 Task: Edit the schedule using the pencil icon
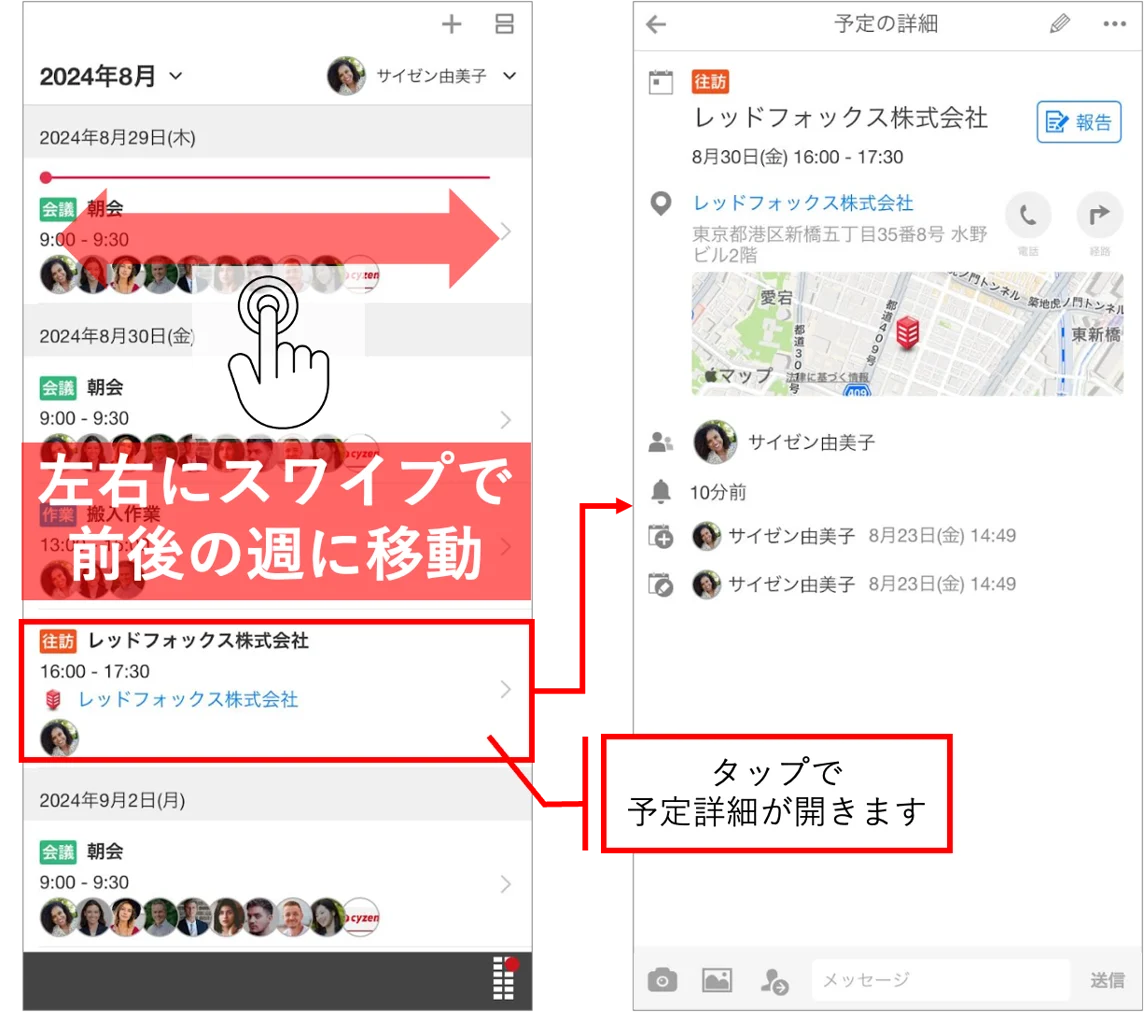[1059, 24]
